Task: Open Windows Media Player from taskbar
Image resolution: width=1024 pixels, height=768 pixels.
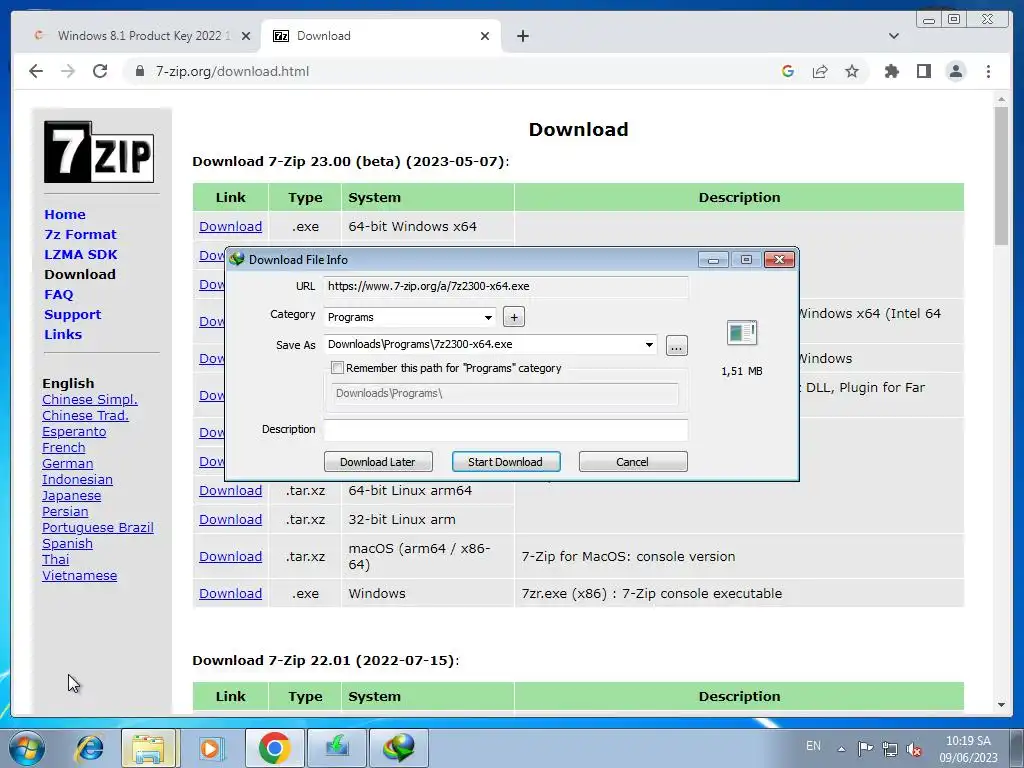Action: (x=210, y=748)
